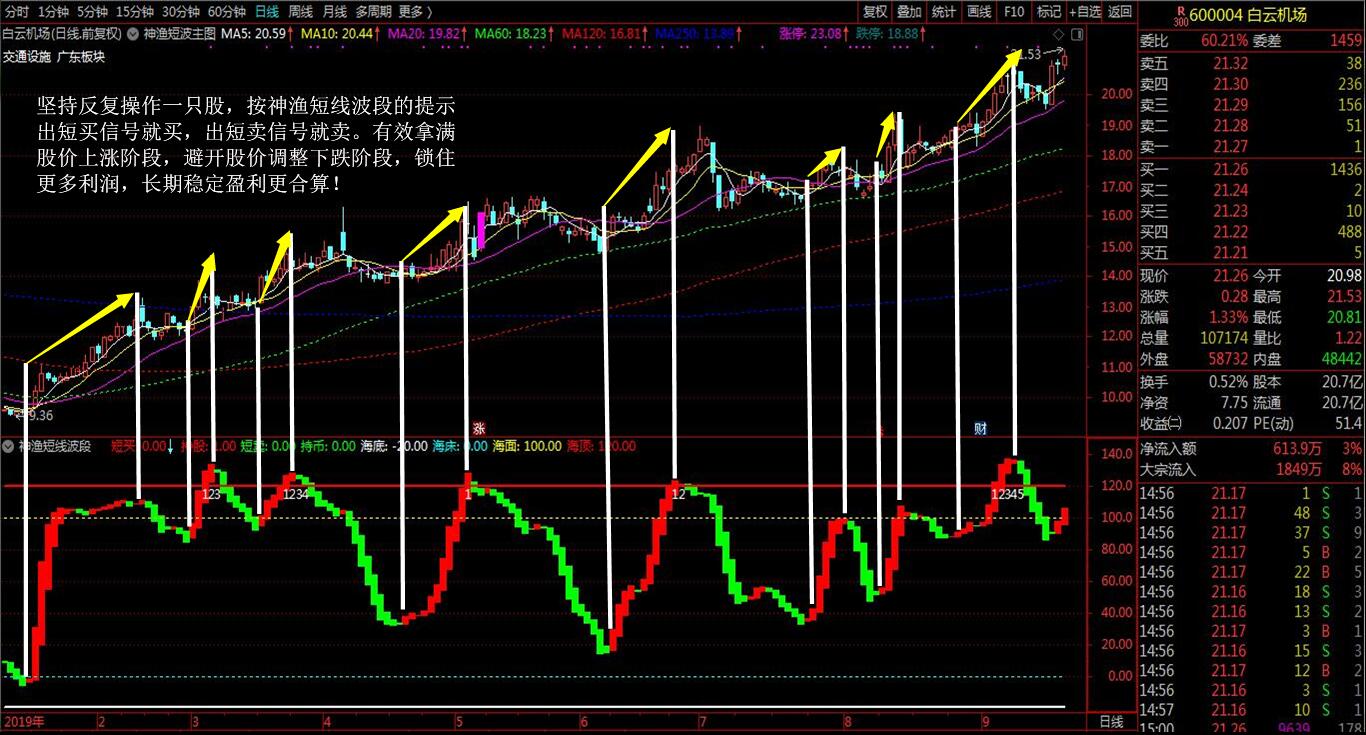Open the main chart indicator dropdown arrow
Image resolution: width=1366 pixels, height=735 pixels.
coord(132,33)
